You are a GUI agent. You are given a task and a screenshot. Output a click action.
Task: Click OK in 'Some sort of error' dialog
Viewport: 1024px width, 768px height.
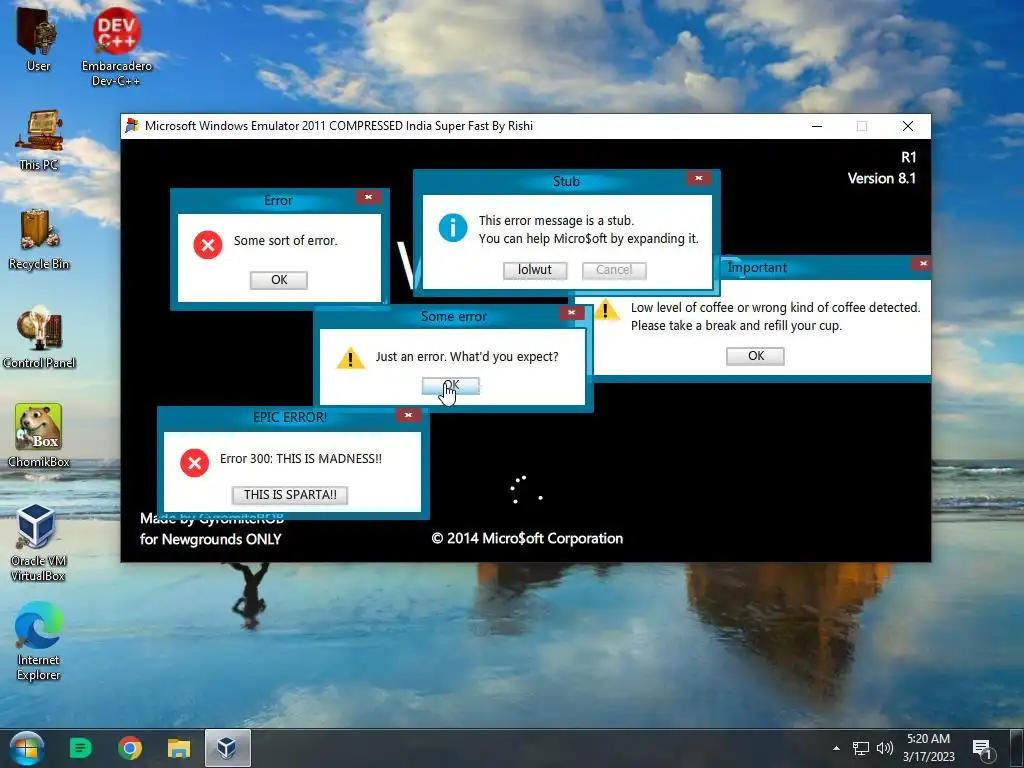pos(279,280)
